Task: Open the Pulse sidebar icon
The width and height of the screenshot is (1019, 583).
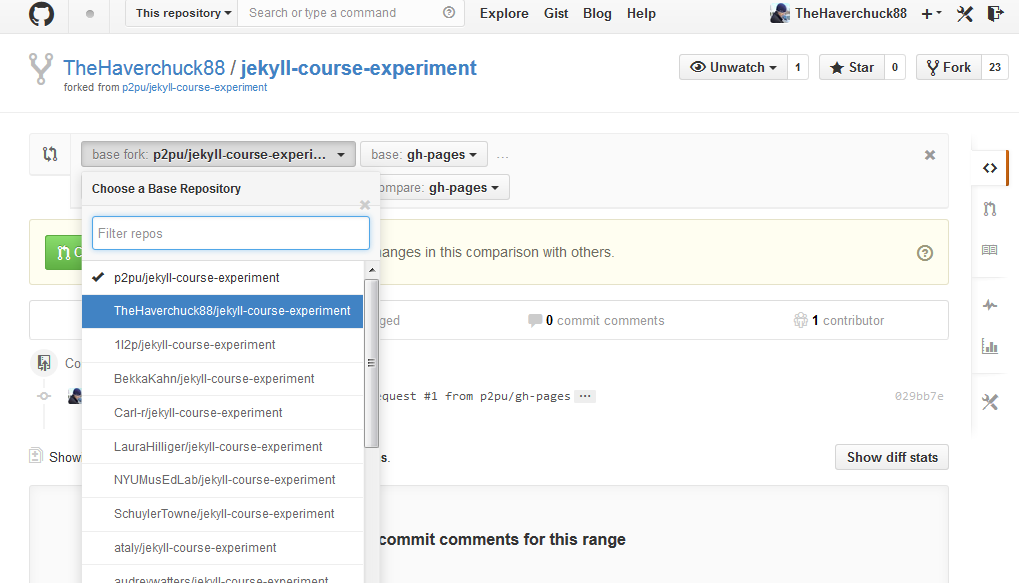Action: (x=990, y=305)
